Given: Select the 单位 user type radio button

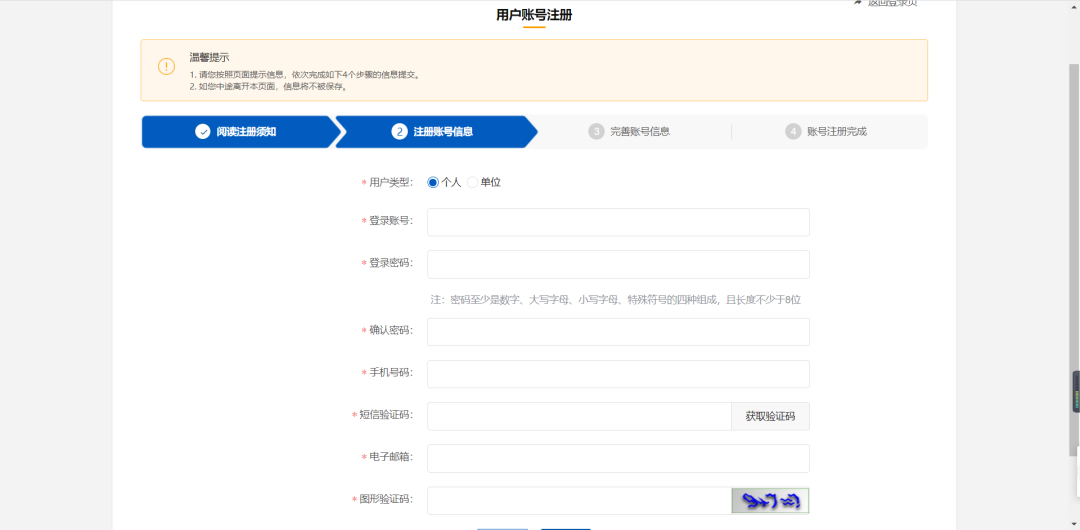Looking at the screenshot, I should click(x=473, y=182).
